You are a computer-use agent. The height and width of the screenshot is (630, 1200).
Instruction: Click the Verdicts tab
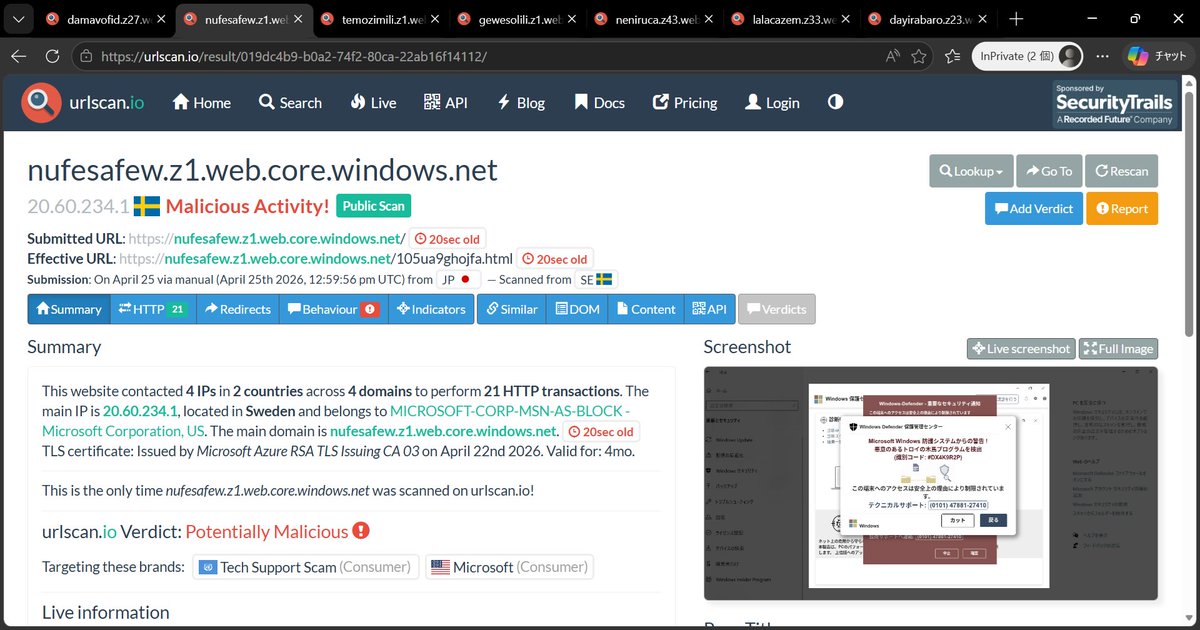pyautogui.click(x=776, y=309)
